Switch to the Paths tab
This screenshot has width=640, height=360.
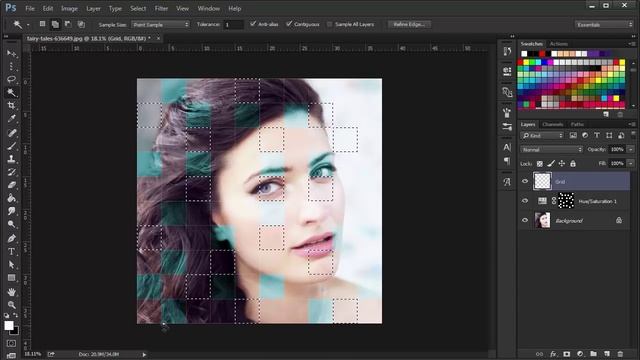[577, 124]
